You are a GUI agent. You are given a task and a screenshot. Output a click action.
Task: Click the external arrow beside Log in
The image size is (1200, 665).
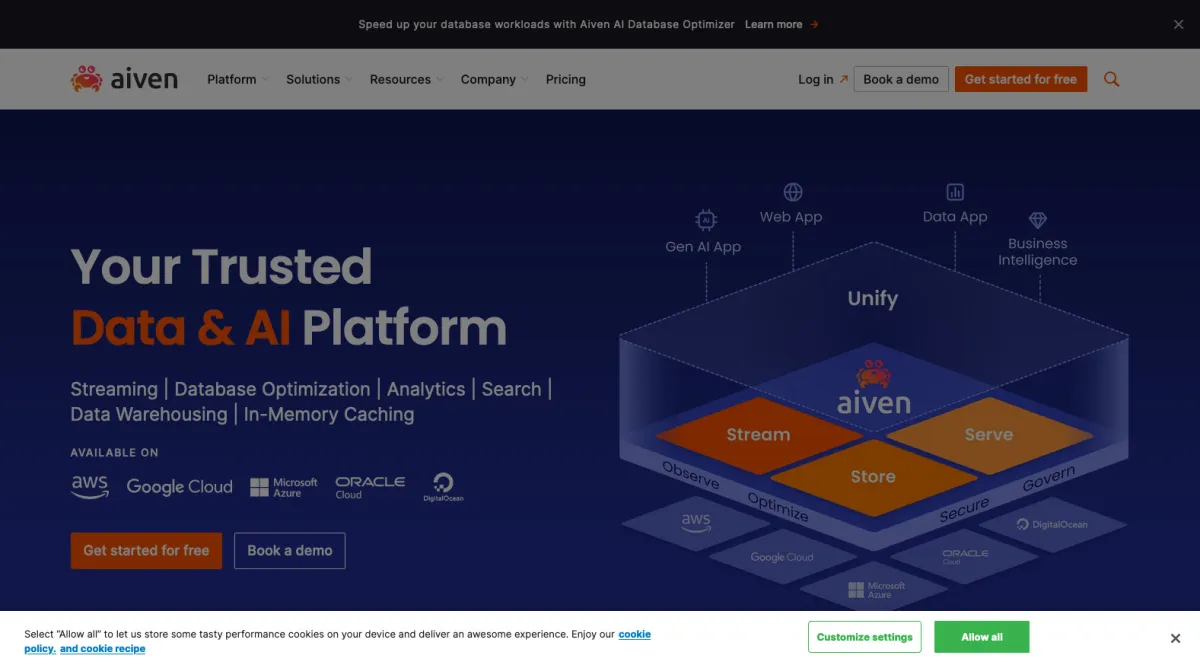click(x=843, y=79)
